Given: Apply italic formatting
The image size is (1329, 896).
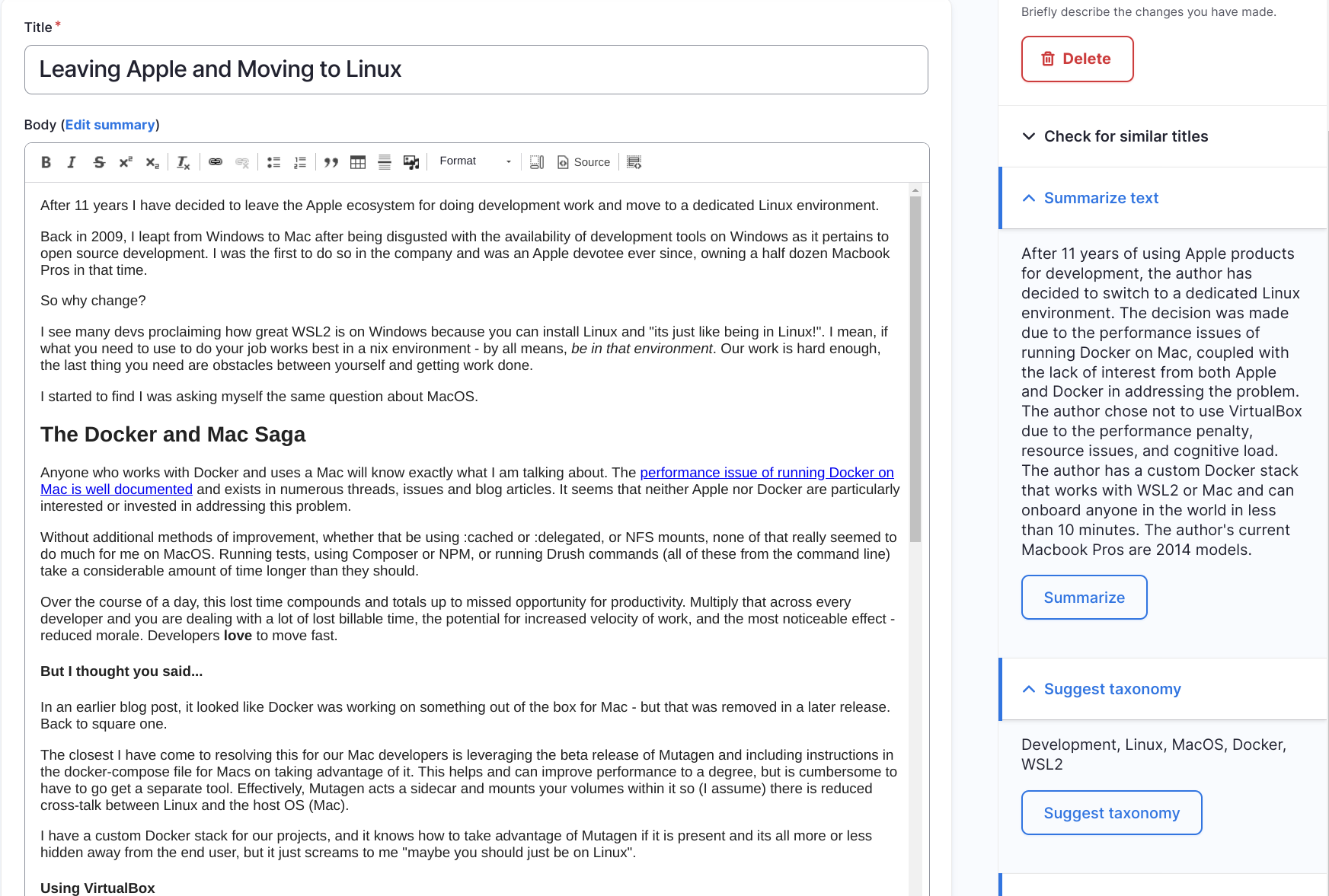Looking at the screenshot, I should 72,161.
